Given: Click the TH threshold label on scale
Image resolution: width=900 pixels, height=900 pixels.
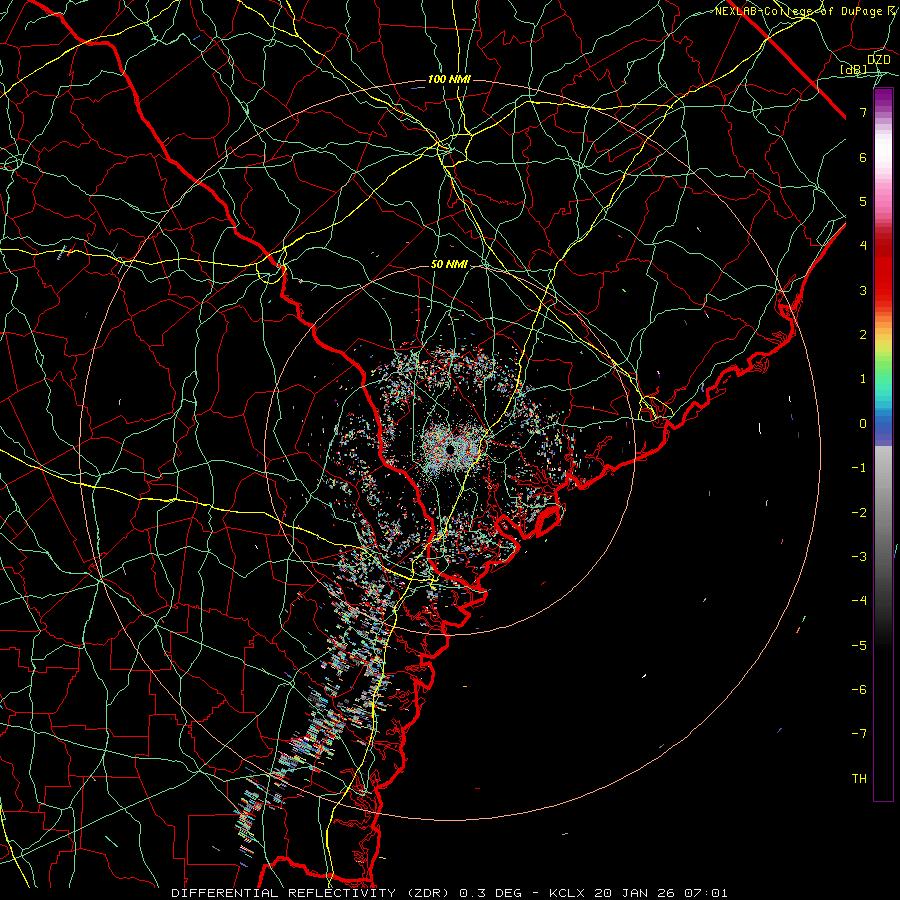Looking at the screenshot, I should point(859,779).
